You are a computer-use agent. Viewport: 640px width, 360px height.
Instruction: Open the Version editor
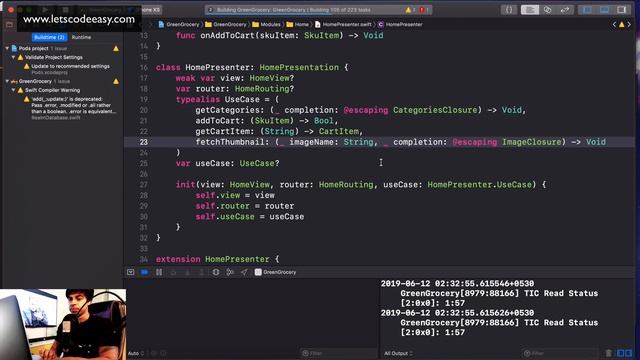tap(565, 10)
